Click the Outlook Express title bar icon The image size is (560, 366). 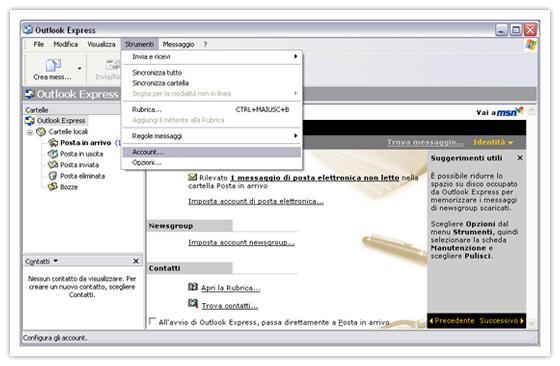(x=28, y=30)
